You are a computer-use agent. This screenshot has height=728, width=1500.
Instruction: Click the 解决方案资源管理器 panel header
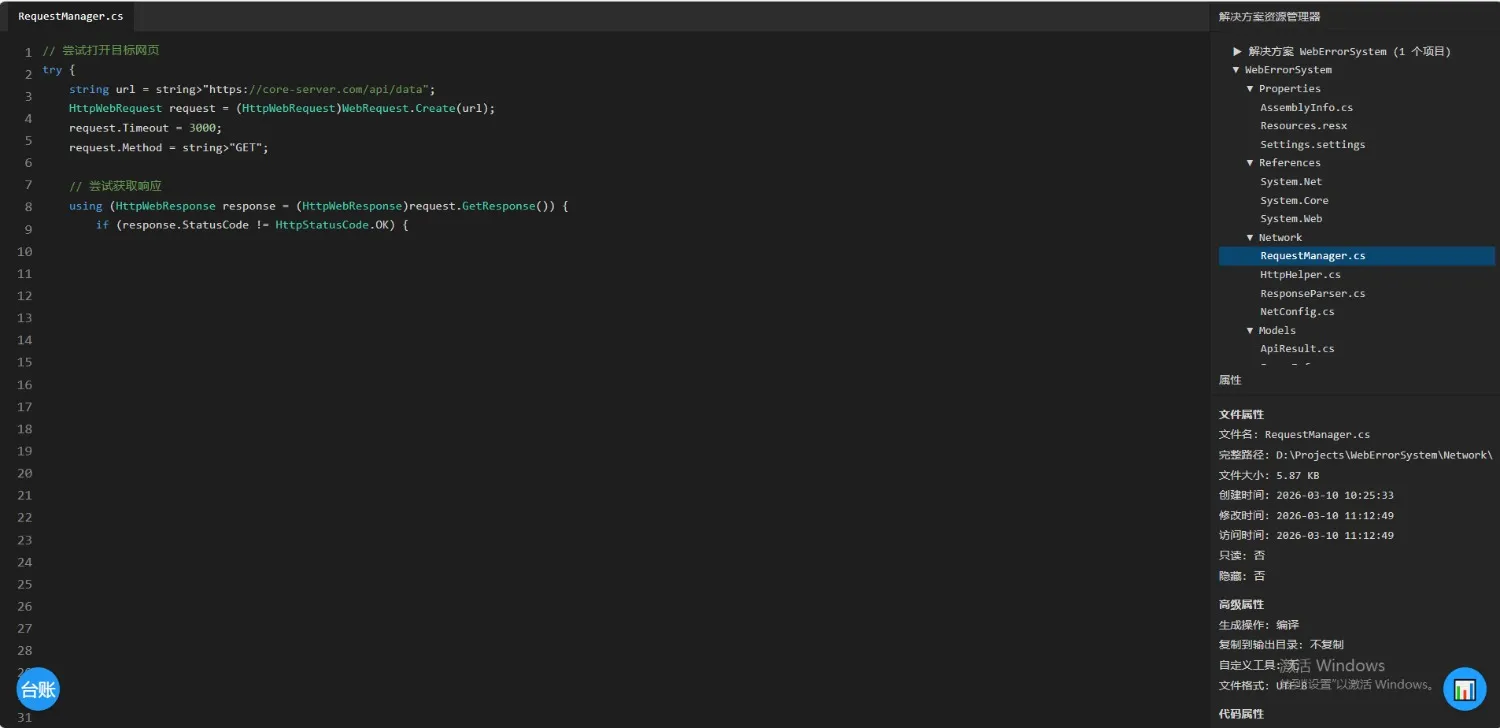point(1269,17)
